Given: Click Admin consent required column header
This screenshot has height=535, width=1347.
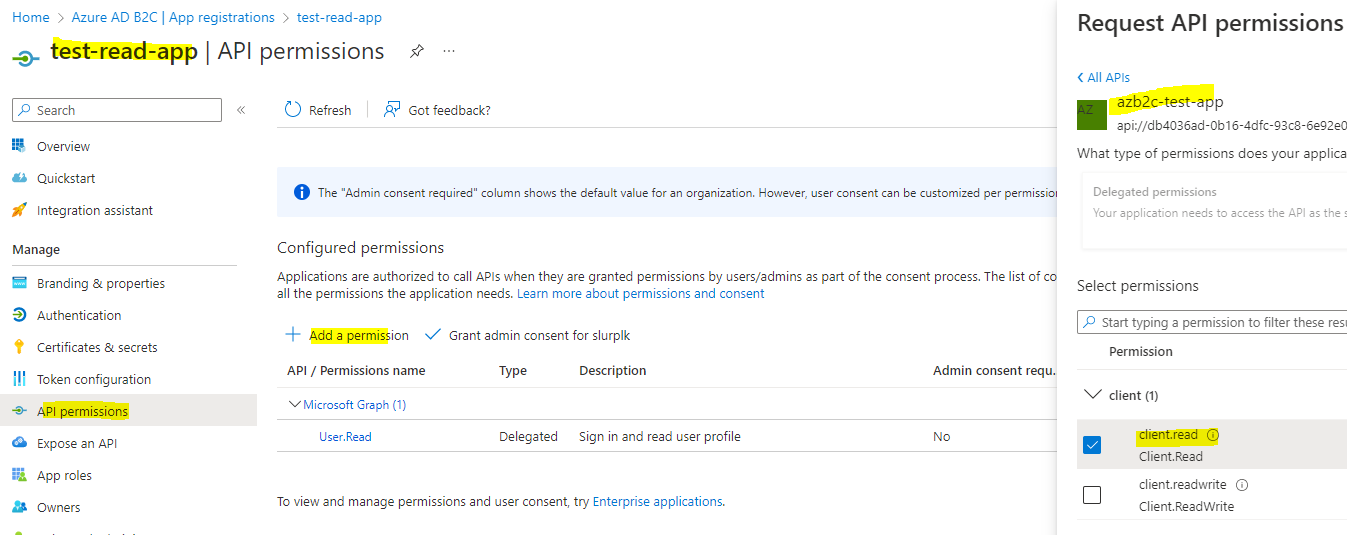Looking at the screenshot, I should 994,370.
